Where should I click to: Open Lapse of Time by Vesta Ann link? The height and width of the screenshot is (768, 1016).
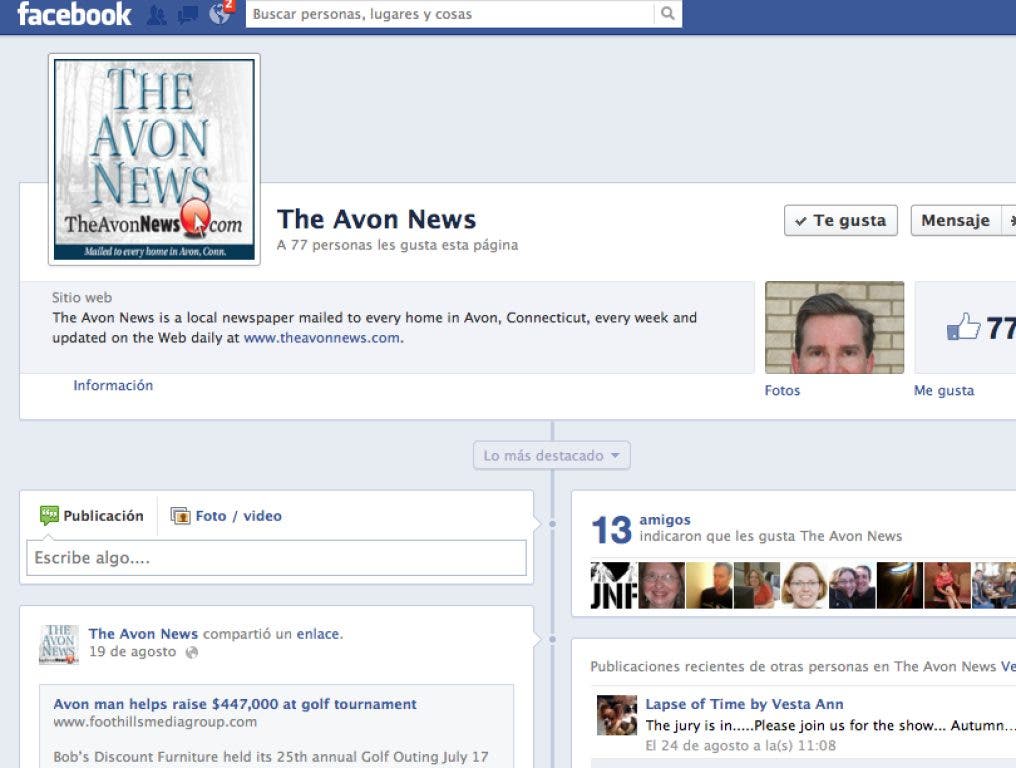tap(745, 704)
